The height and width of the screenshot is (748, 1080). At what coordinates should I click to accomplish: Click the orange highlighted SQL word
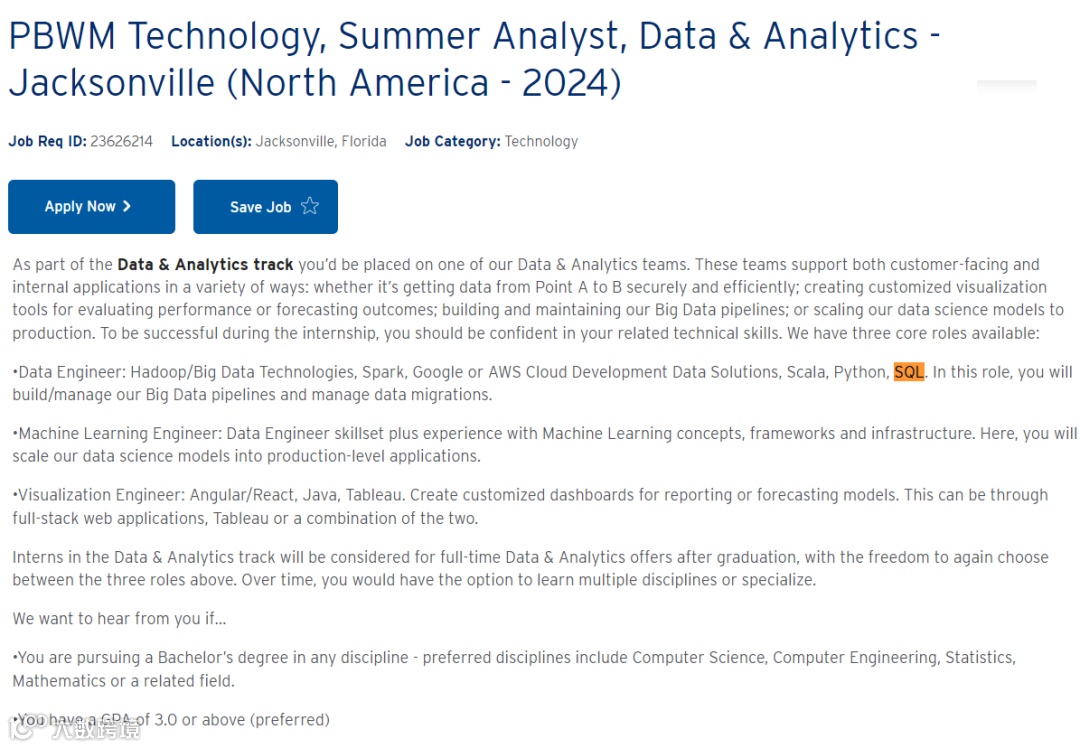coord(909,372)
